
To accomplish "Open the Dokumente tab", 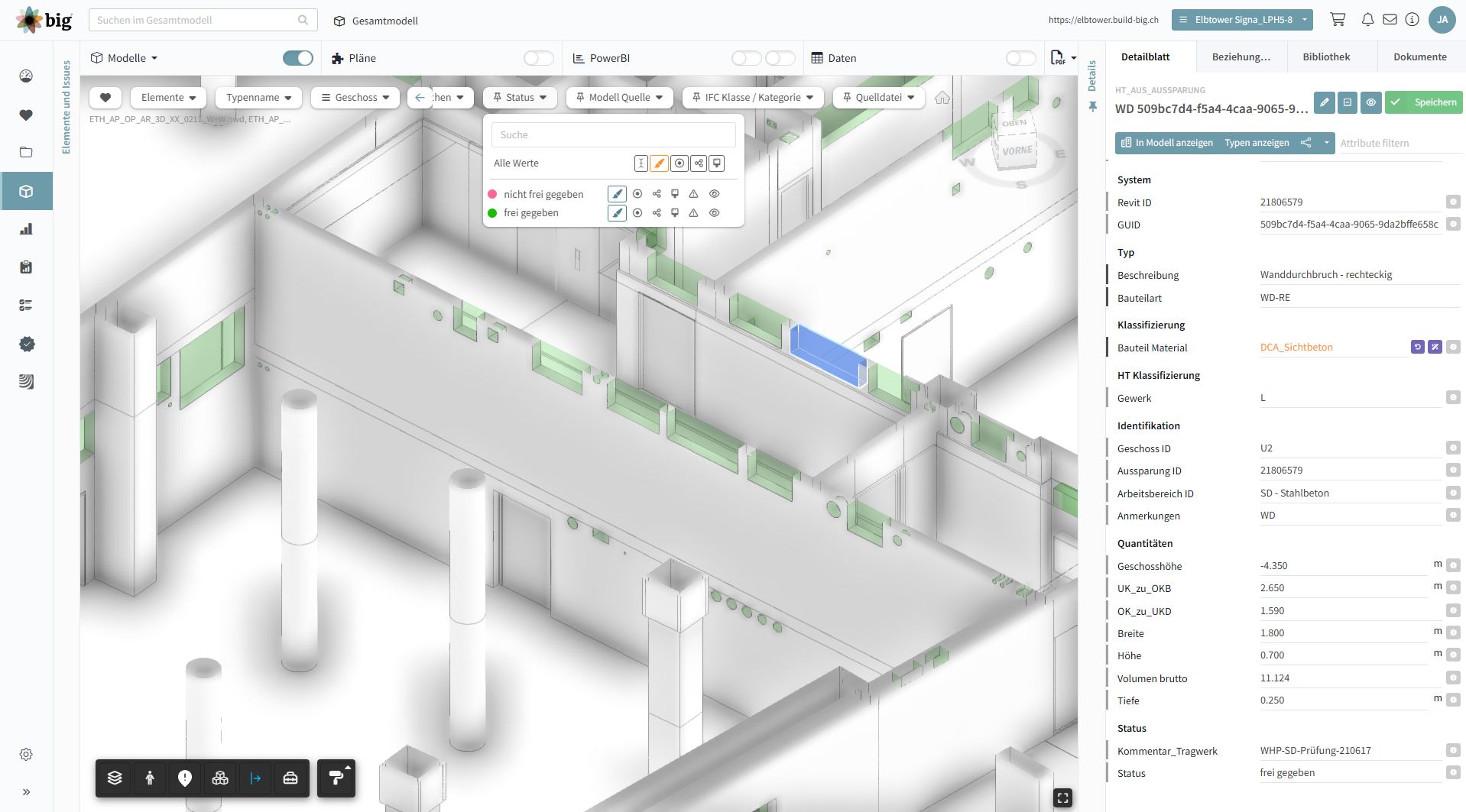I will pos(1419,57).
